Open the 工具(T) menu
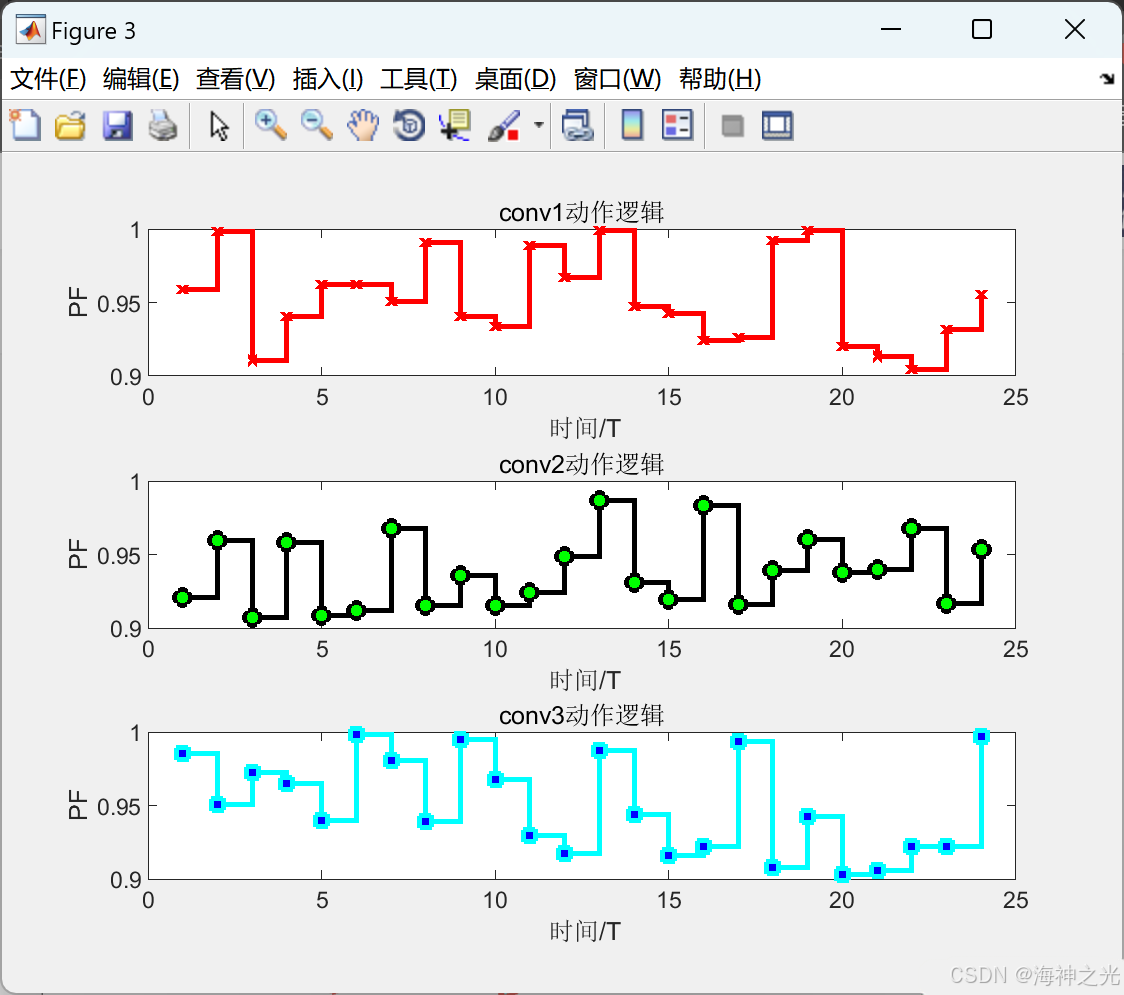This screenshot has width=1124, height=995. [x=419, y=79]
